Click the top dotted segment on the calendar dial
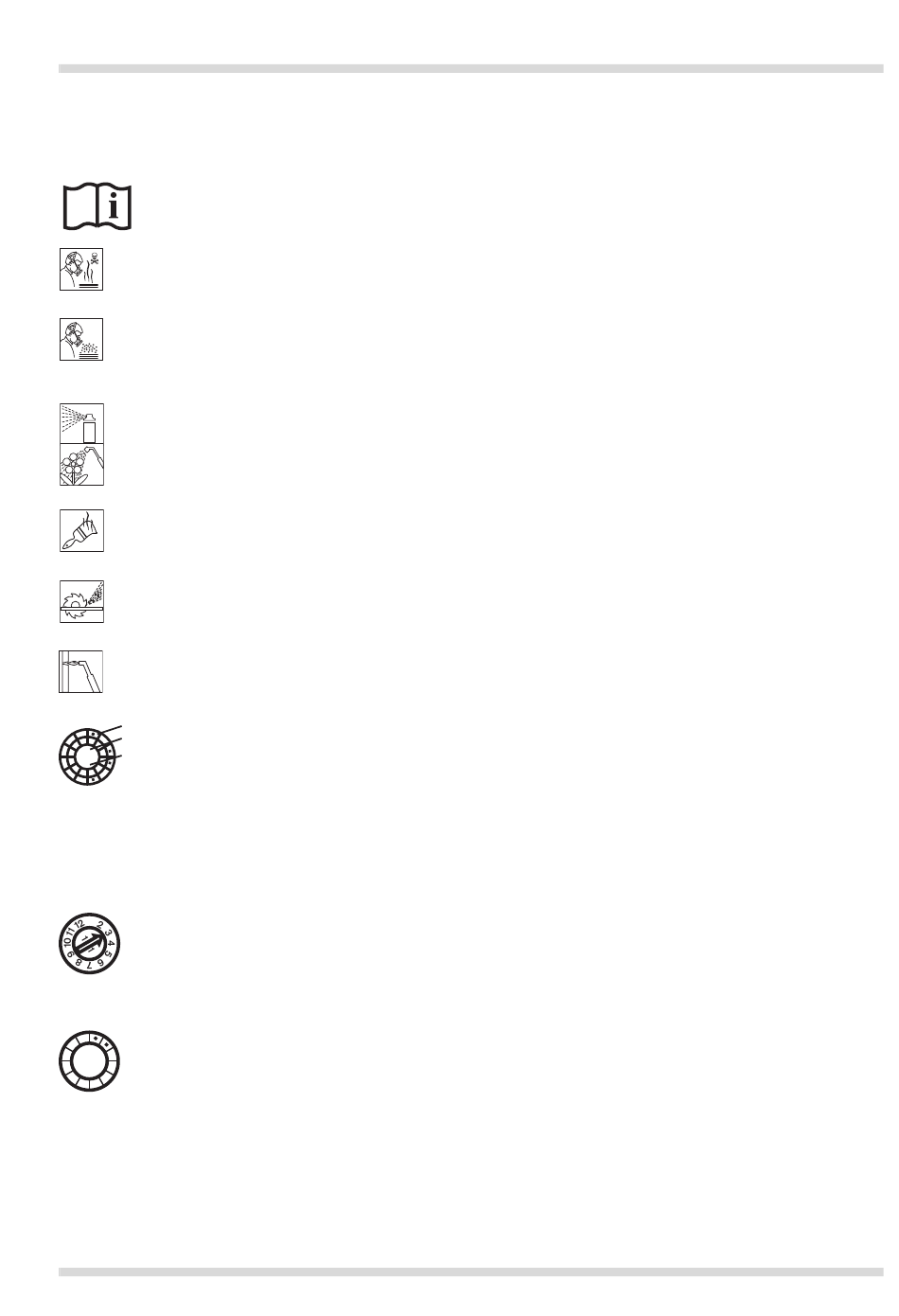 (94, 734)
